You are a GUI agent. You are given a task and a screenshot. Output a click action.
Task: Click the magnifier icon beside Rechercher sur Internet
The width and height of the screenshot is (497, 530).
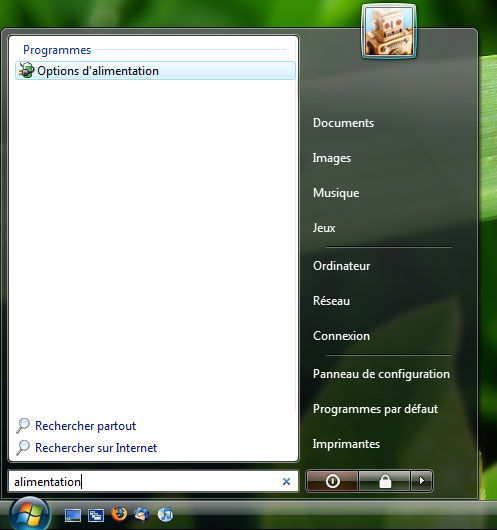[x=23, y=448]
